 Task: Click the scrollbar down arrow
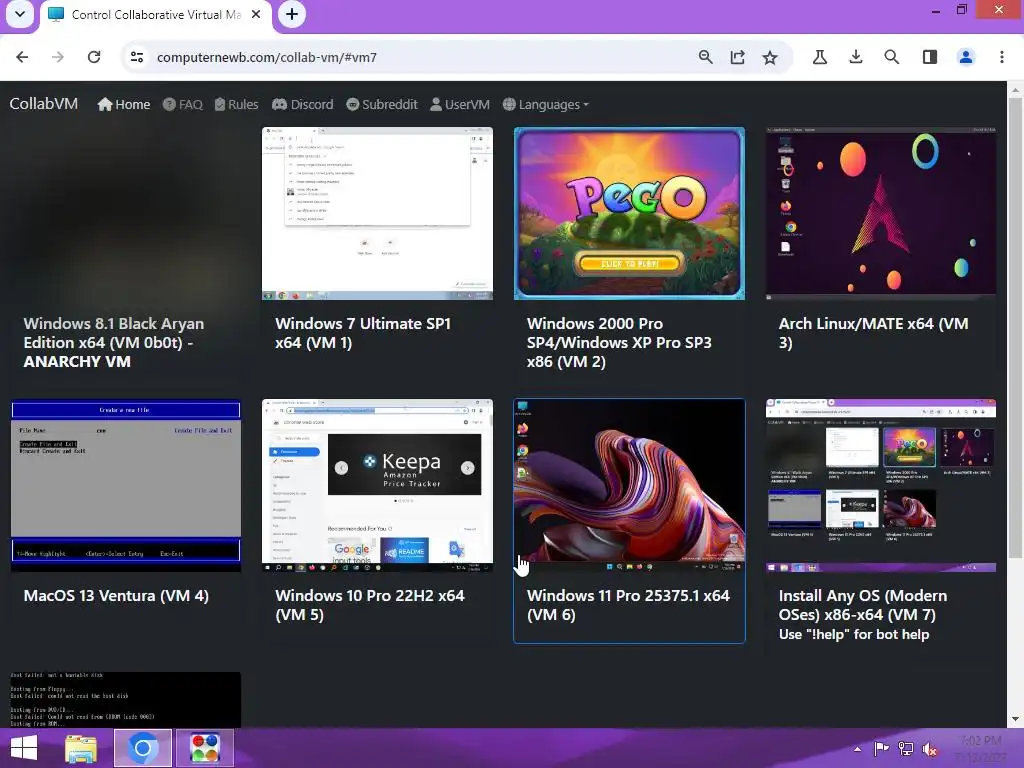[1015, 719]
